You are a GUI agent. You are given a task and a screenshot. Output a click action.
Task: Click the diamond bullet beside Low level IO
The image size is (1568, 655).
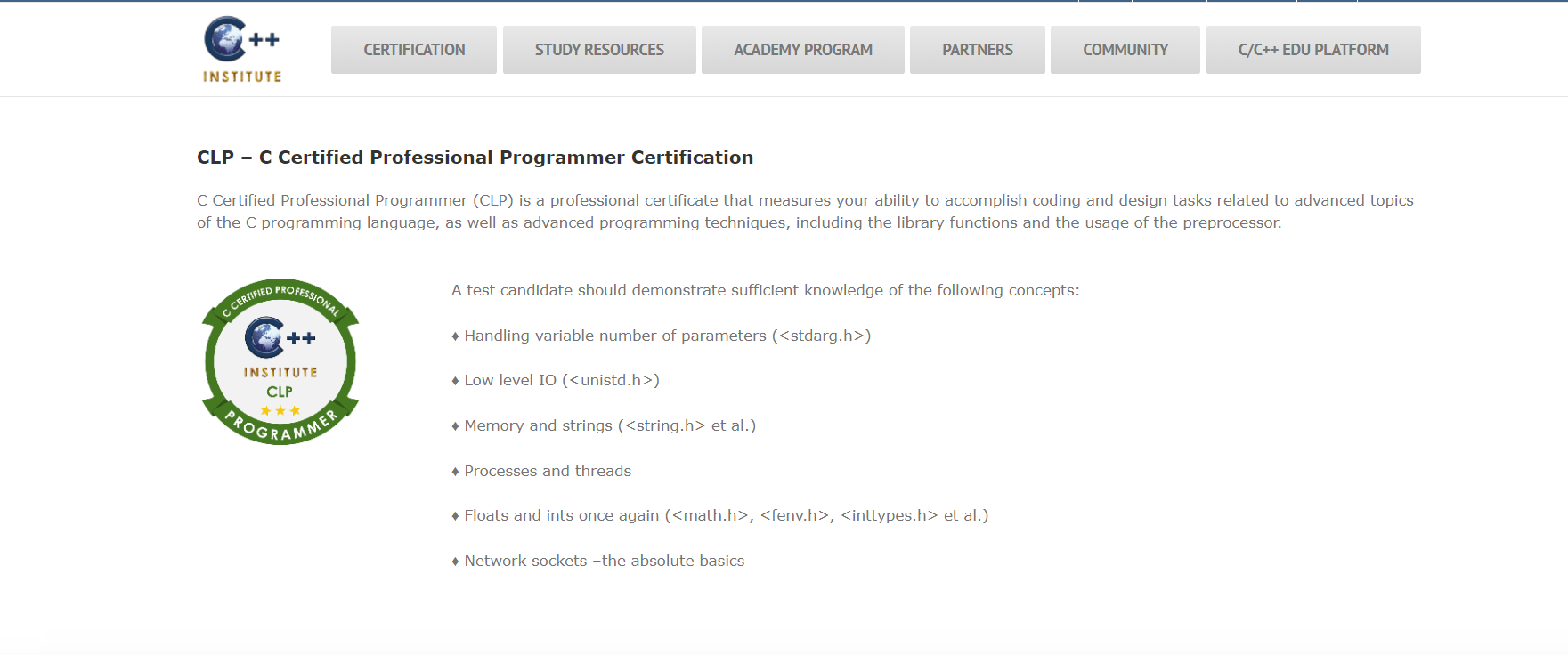(x=455, y=380)
